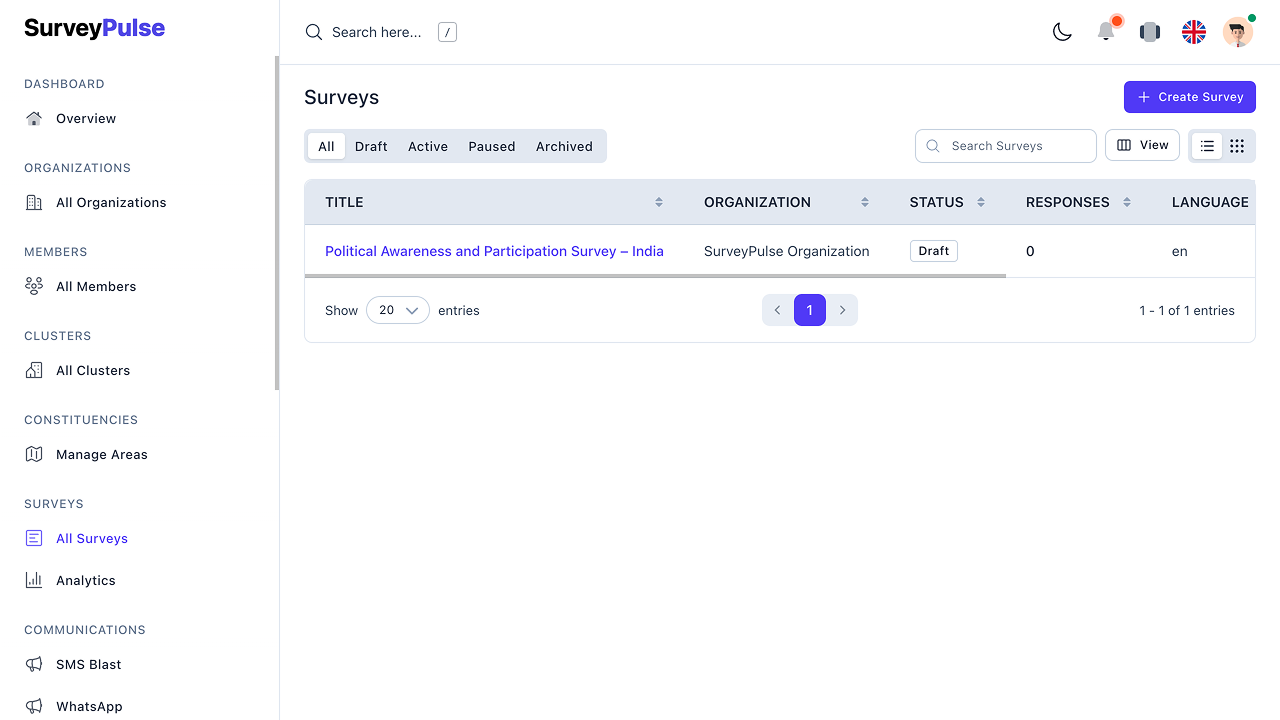The image size is (1280, 720).
Task: Click the Analytics bar chart icon
Action: [x=34, y=580]
